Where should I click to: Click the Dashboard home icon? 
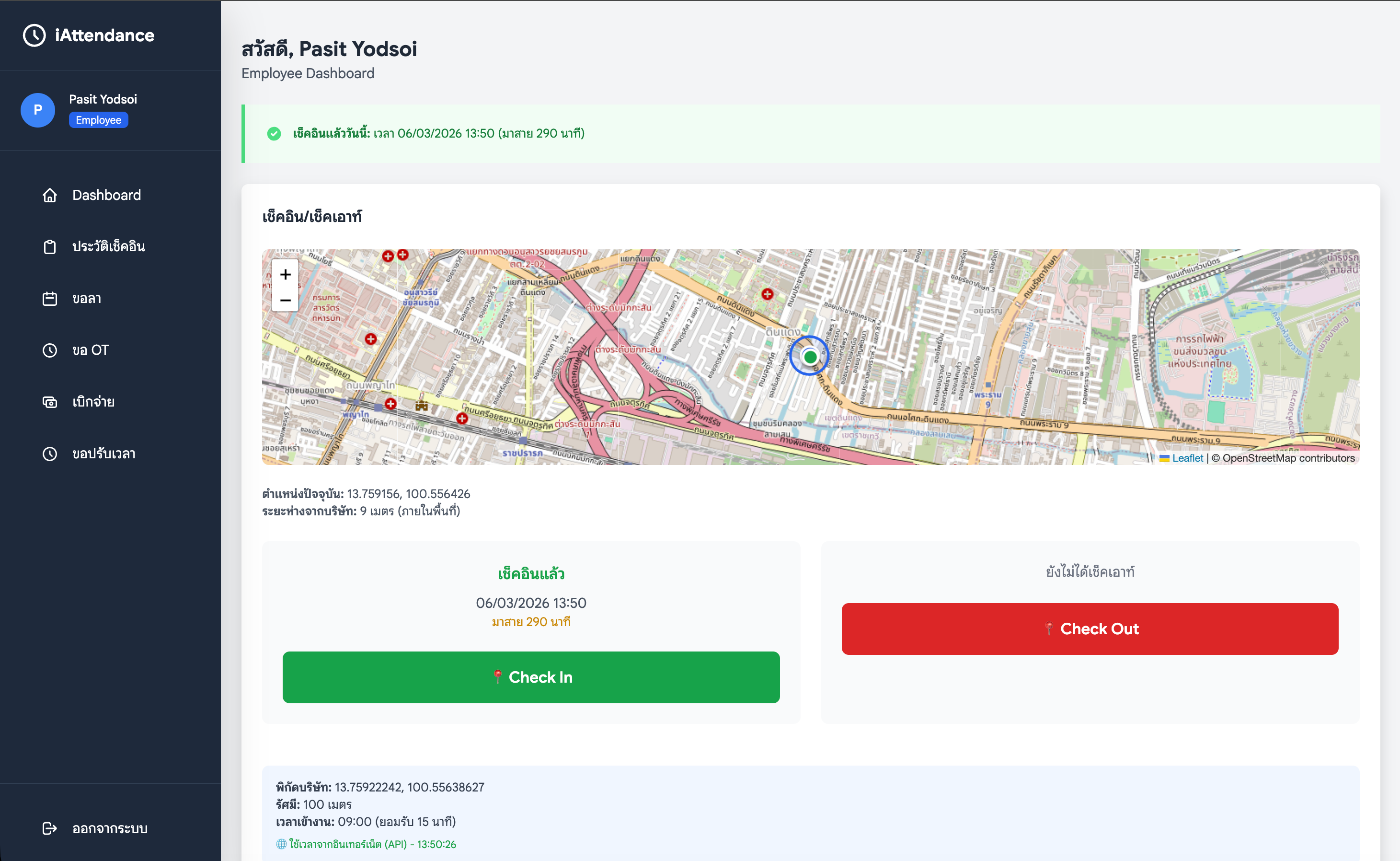coord(49,195)
